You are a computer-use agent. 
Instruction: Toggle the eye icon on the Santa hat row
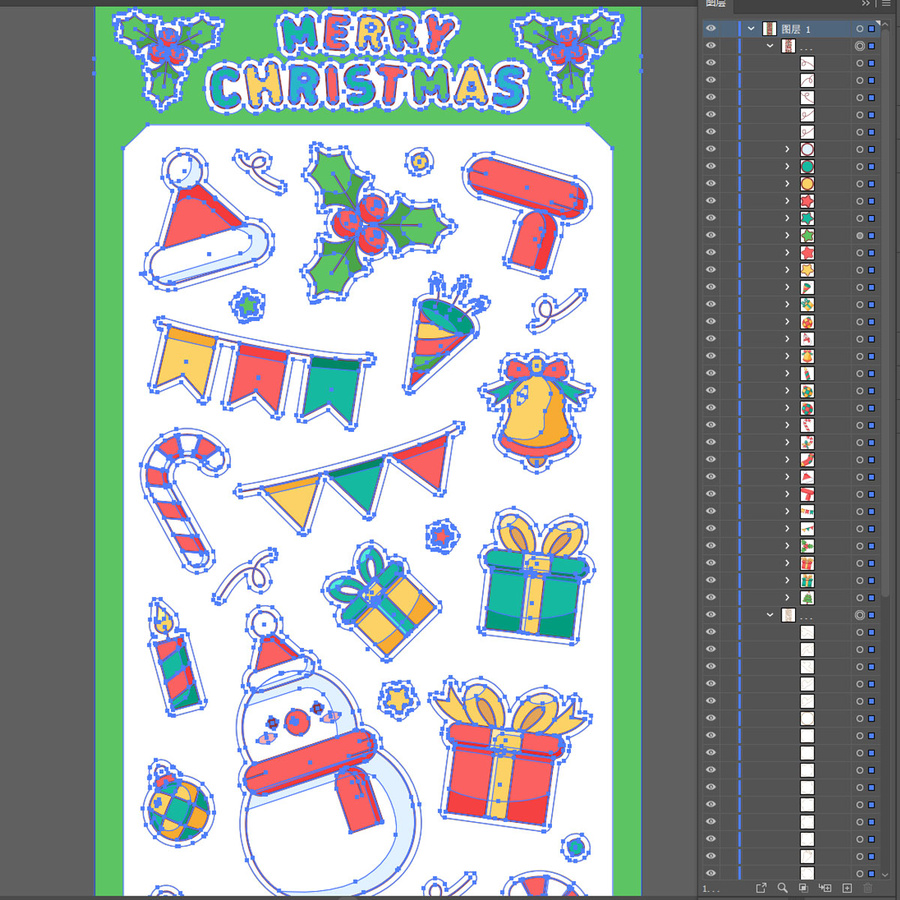[x=711, y=476]
